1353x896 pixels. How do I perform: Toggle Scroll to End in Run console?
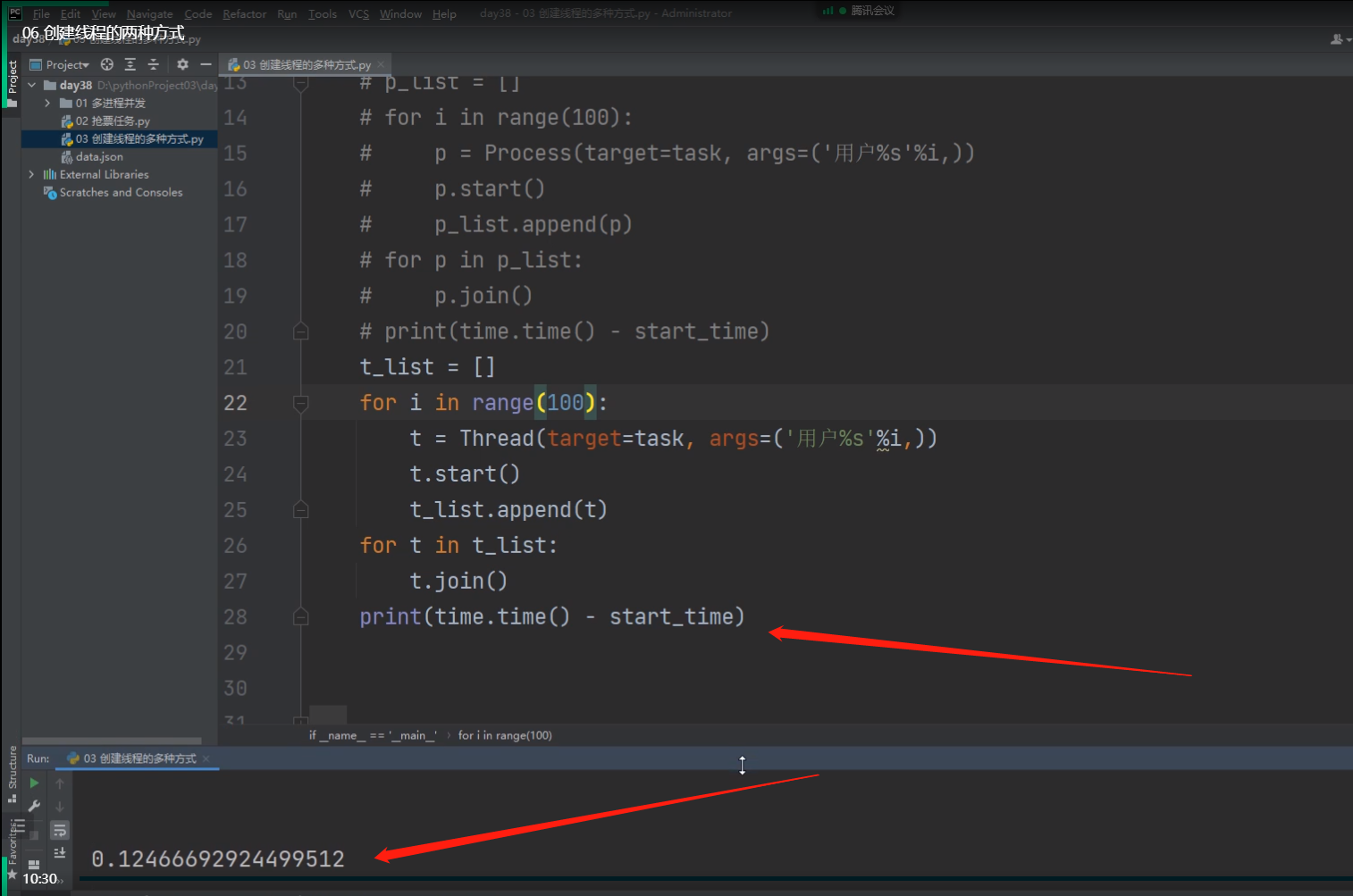pyautogui.click(x=60, y=853)
